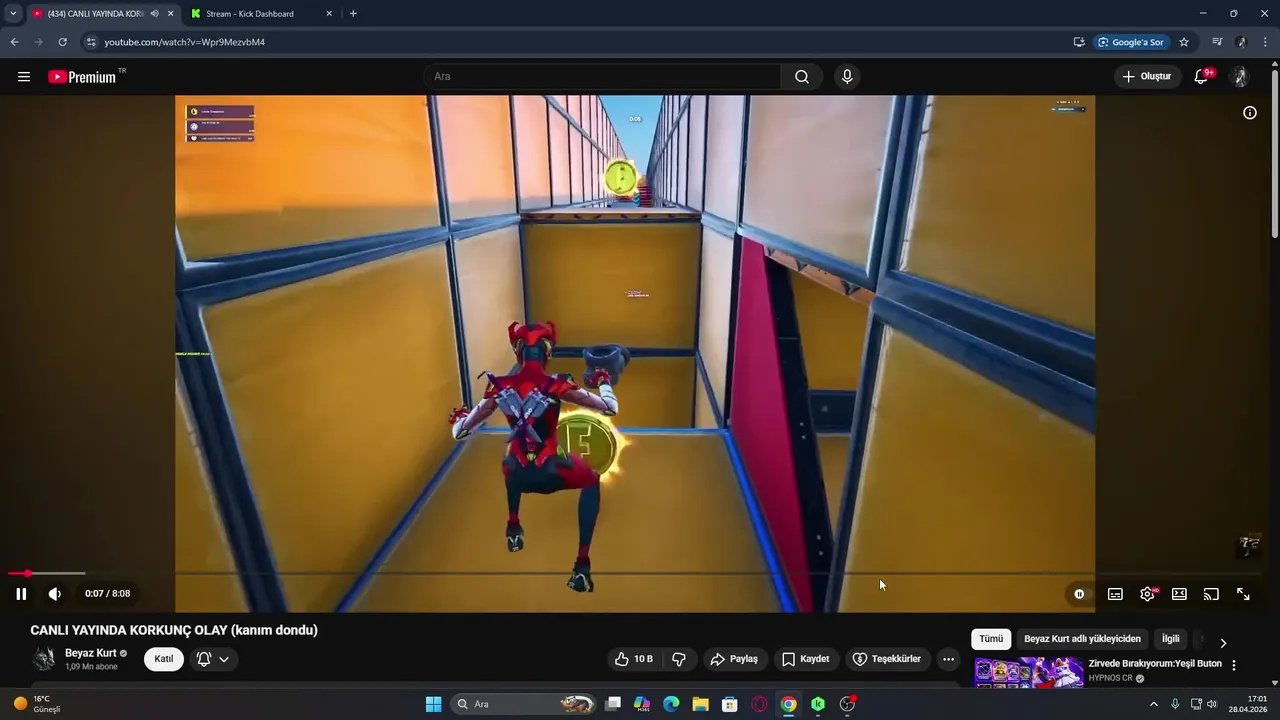Open more actions three-dot menu under video

[x=948, y=659]
